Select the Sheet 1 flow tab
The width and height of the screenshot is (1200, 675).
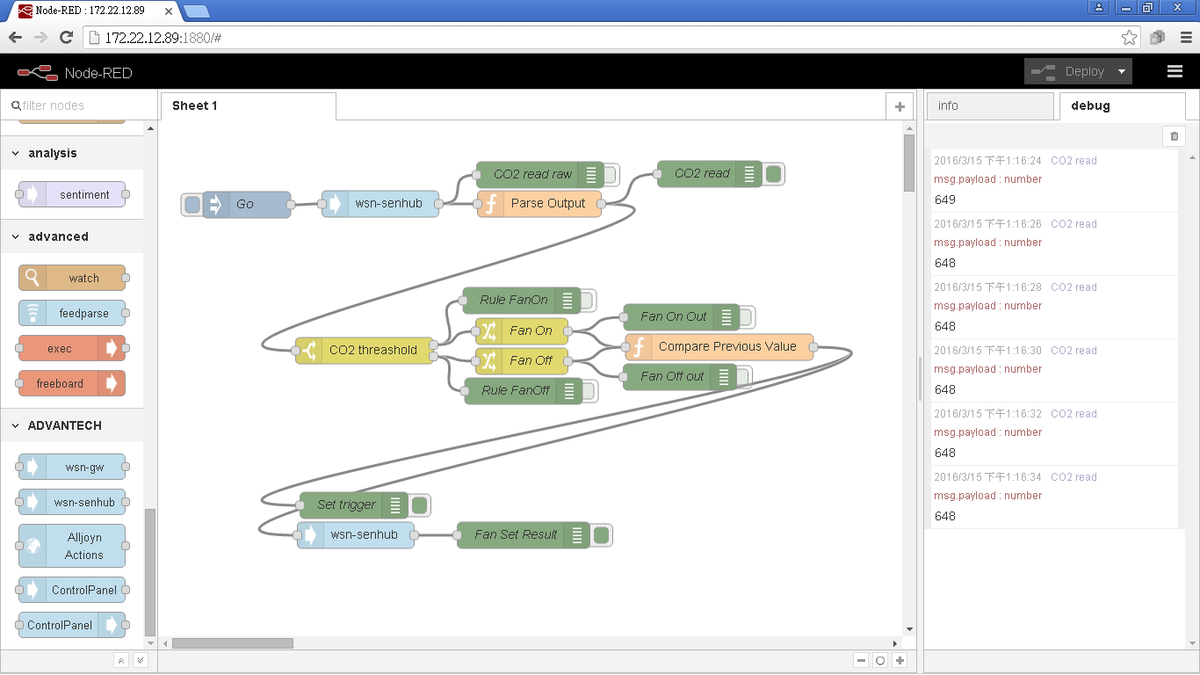coord(195,106)
